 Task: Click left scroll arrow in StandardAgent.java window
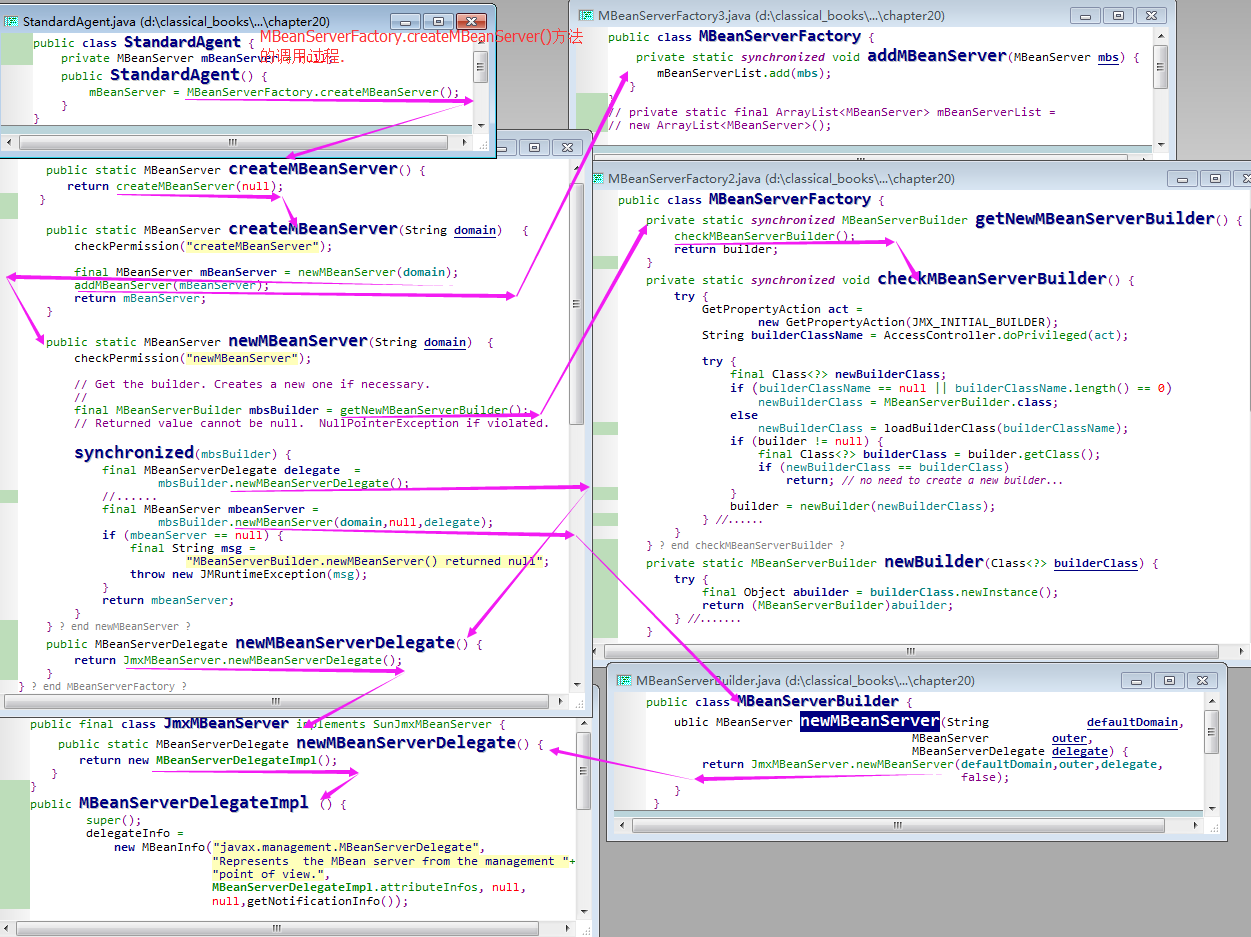(x=9, y=142)
